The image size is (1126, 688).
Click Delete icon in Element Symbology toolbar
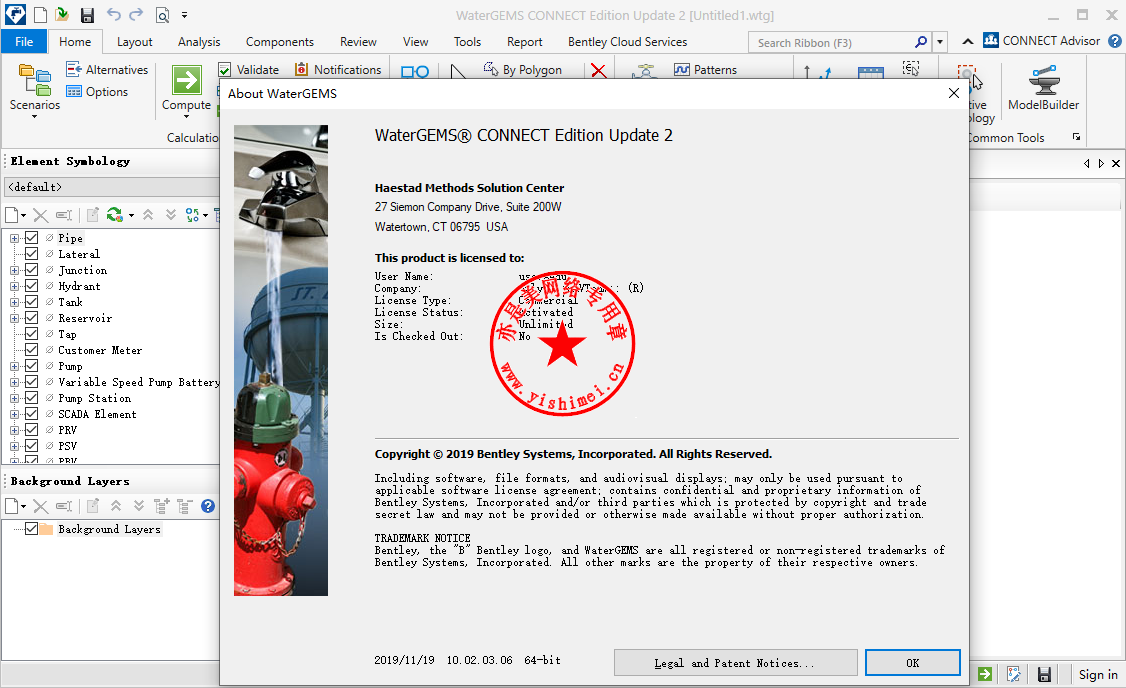click(41, 215)
